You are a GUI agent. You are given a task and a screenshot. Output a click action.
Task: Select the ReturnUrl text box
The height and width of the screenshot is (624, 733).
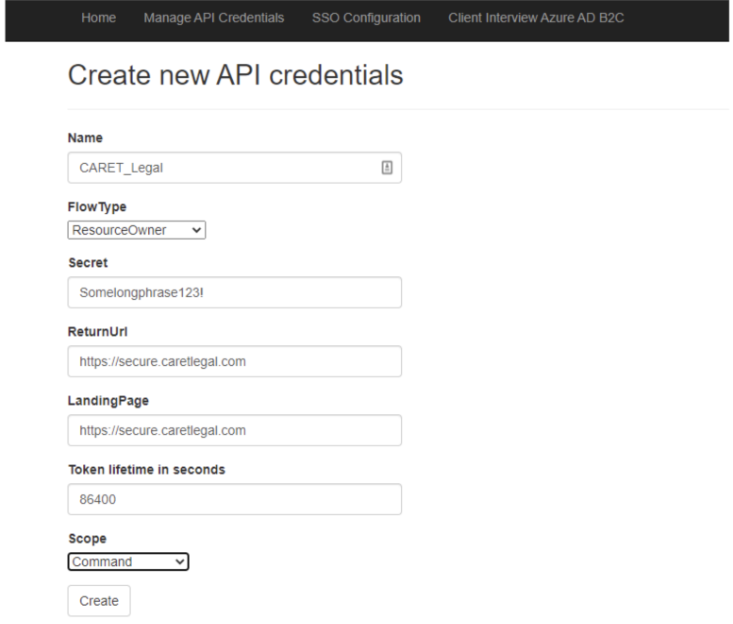tap(235, 361)
